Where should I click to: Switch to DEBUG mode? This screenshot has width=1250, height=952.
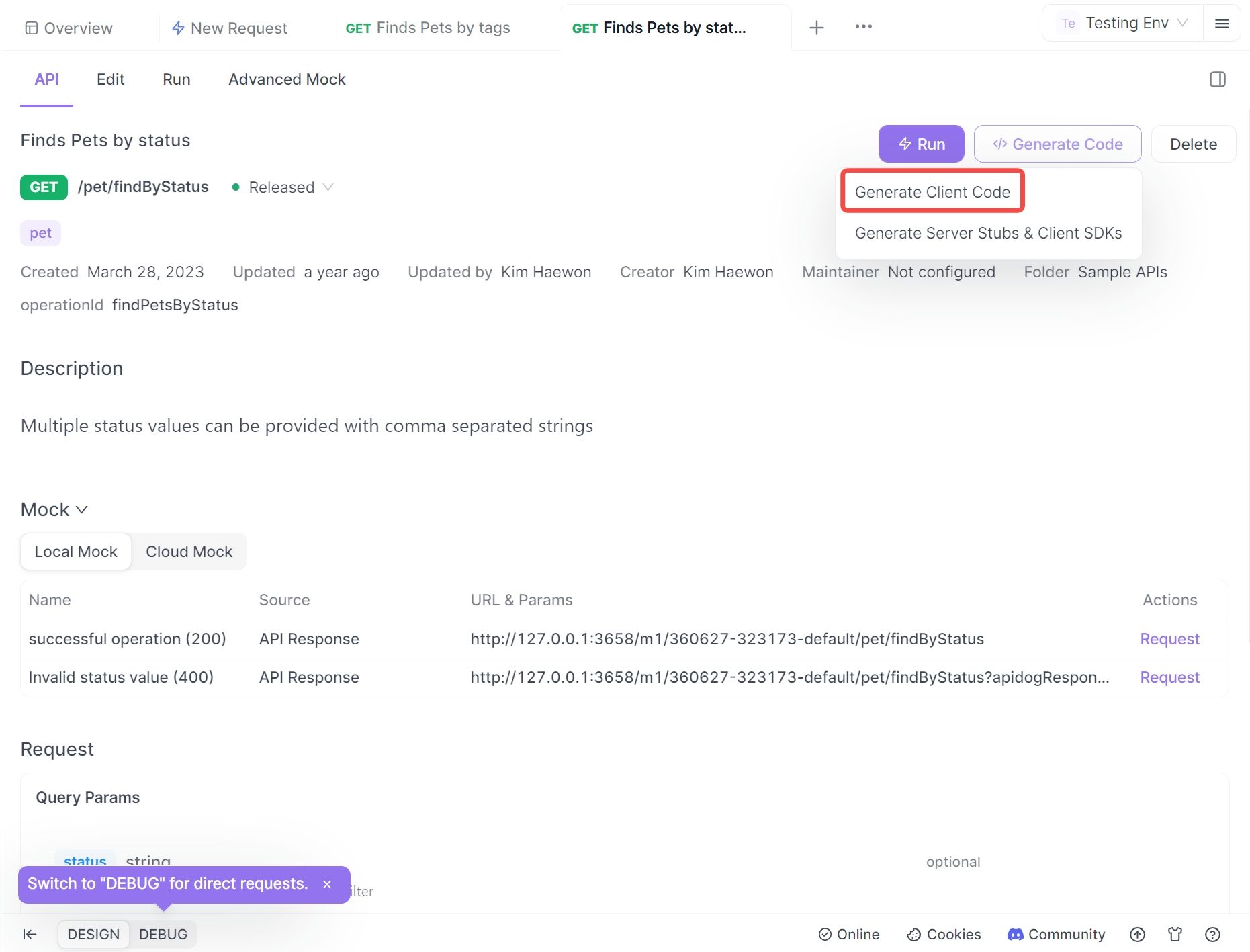[x=163, y=935]
